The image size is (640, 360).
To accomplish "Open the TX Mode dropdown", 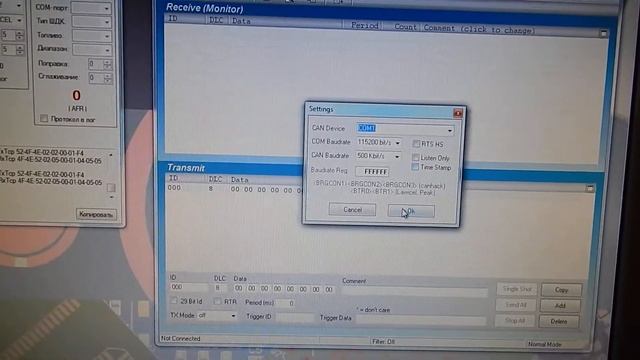I will (x=233, y=316).
